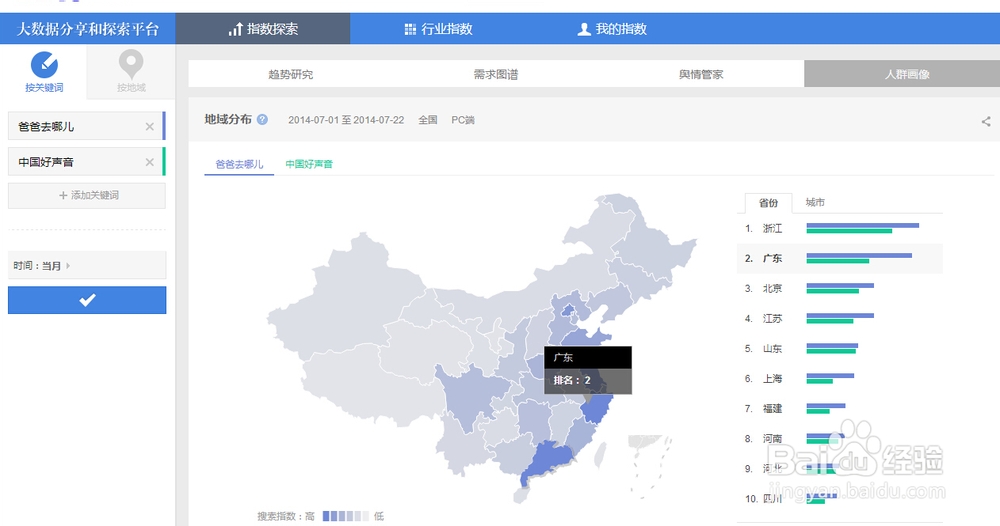Click the blue checkmark confirm button
1000x526 pixels.
[x=87, y=300]
